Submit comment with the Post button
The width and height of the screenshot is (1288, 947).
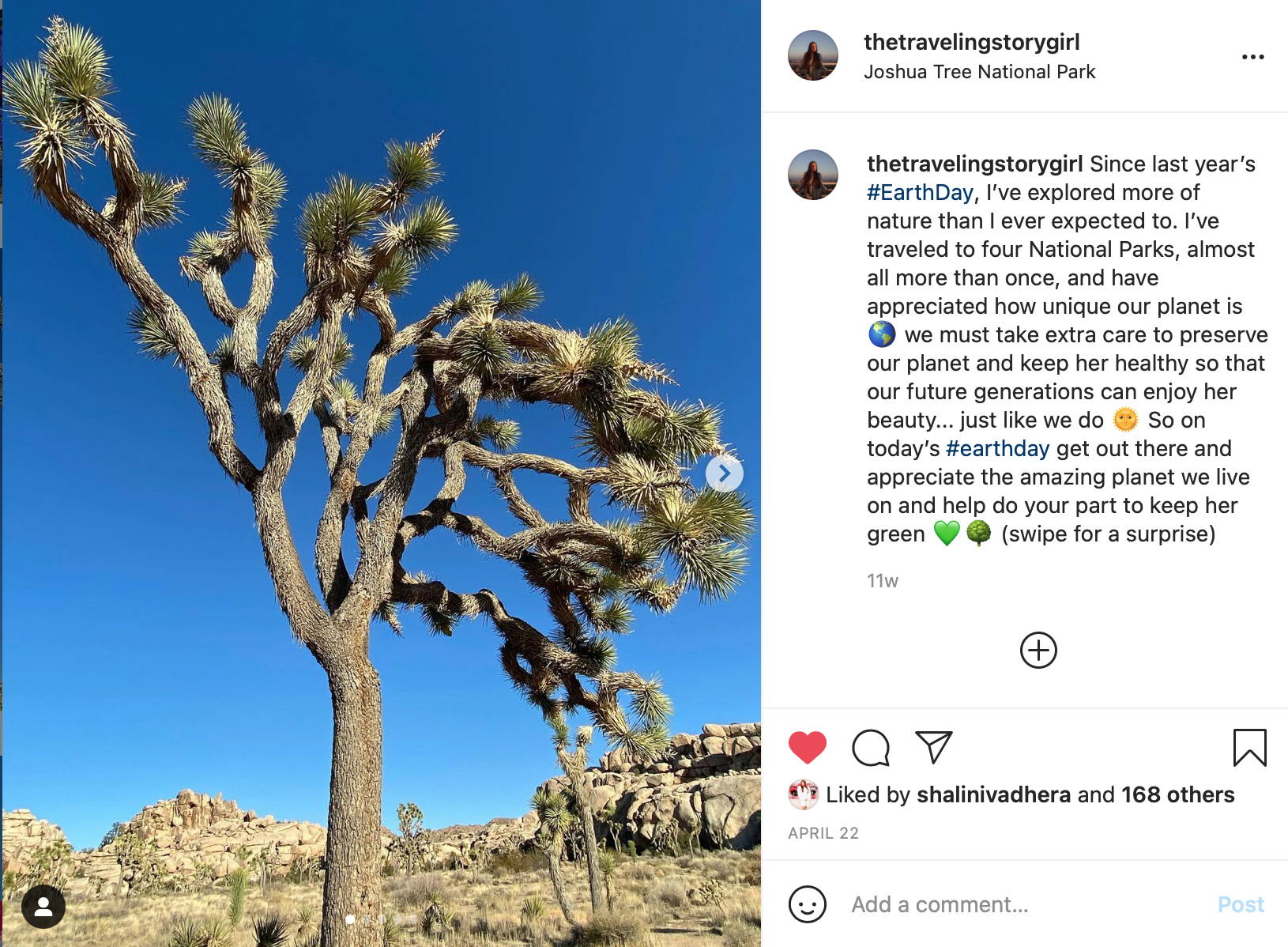click(x=1241, y=904)
